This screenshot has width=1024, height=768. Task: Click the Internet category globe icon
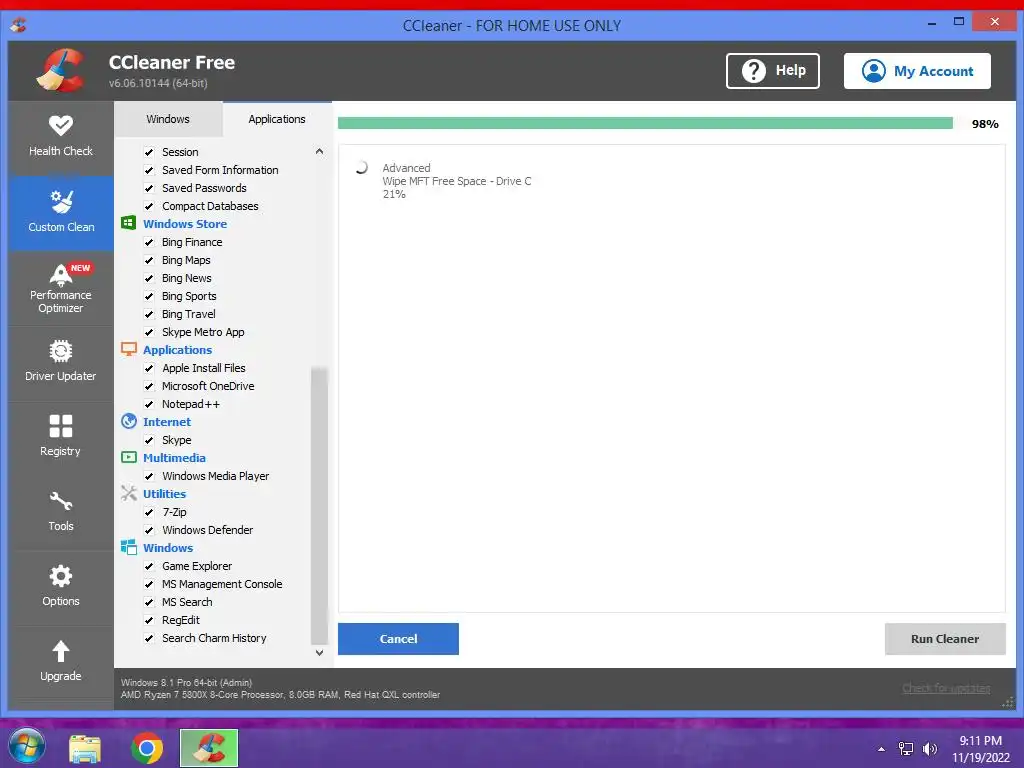click(x=129, y=422)
